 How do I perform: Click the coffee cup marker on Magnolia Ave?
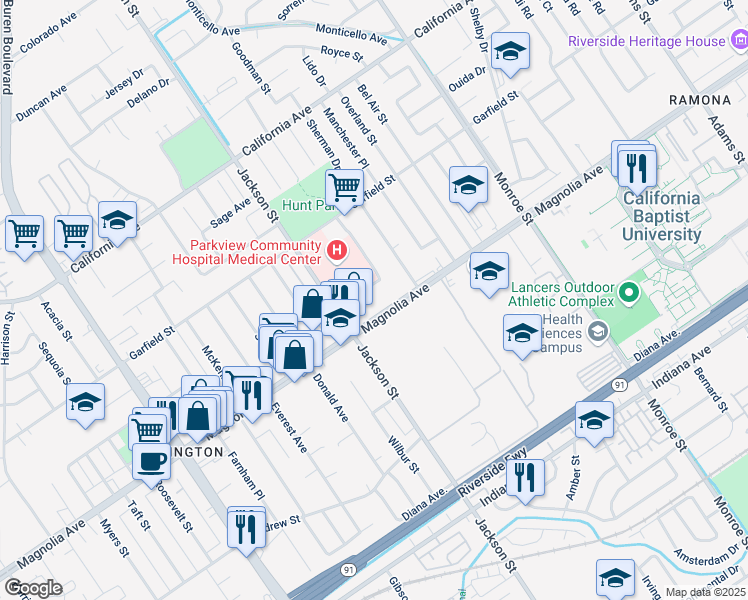coord(151,463)
